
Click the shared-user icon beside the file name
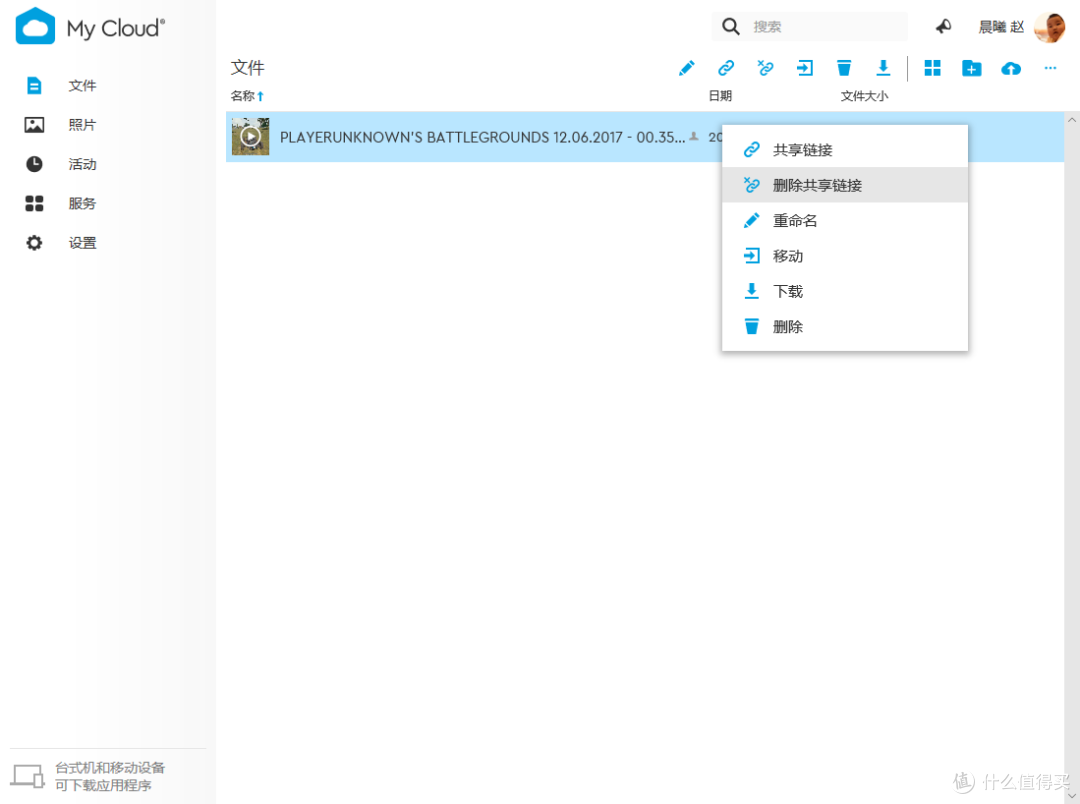(x=694, y=136)
